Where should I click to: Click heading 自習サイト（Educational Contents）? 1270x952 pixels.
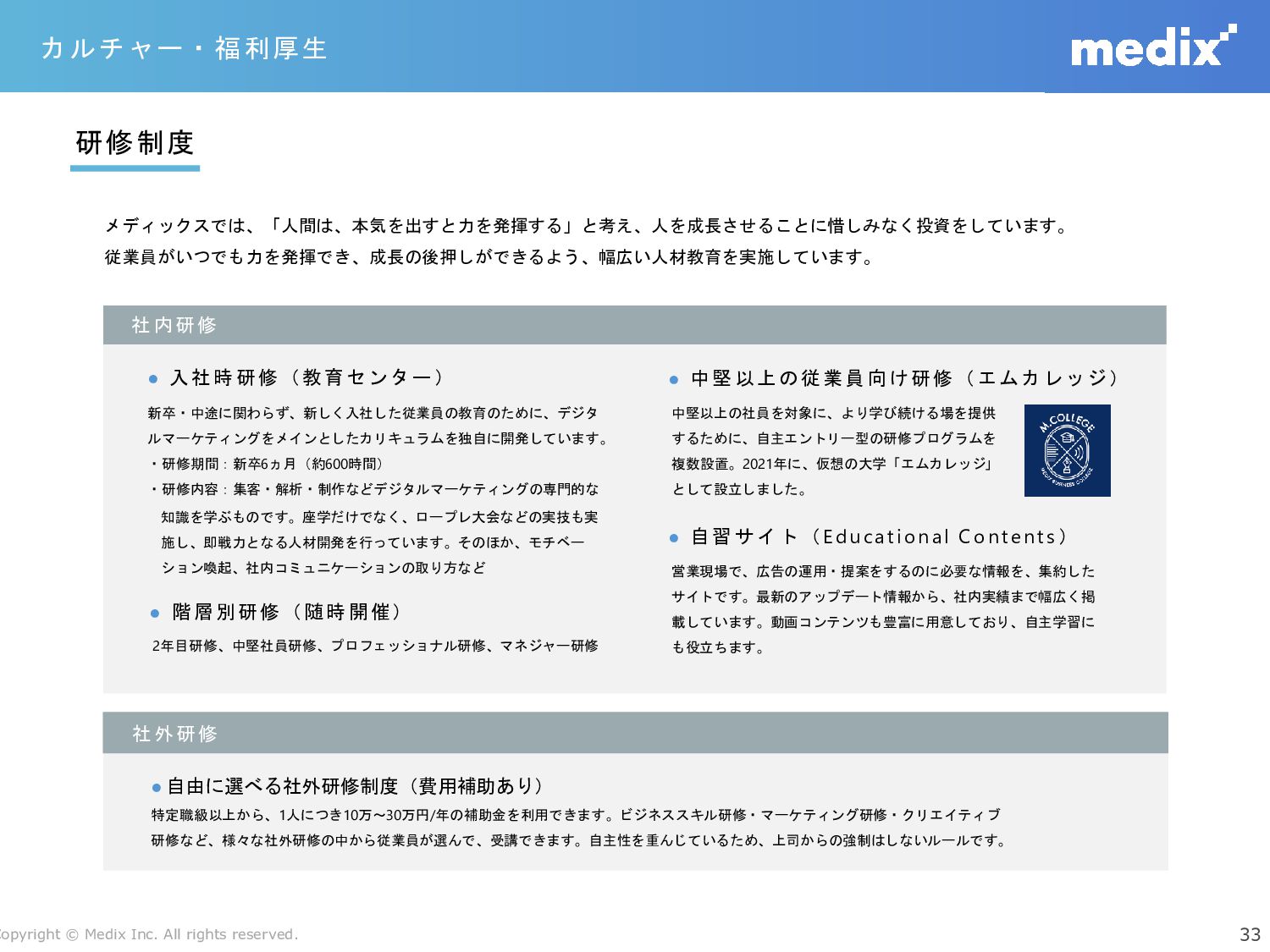(880, 537)
